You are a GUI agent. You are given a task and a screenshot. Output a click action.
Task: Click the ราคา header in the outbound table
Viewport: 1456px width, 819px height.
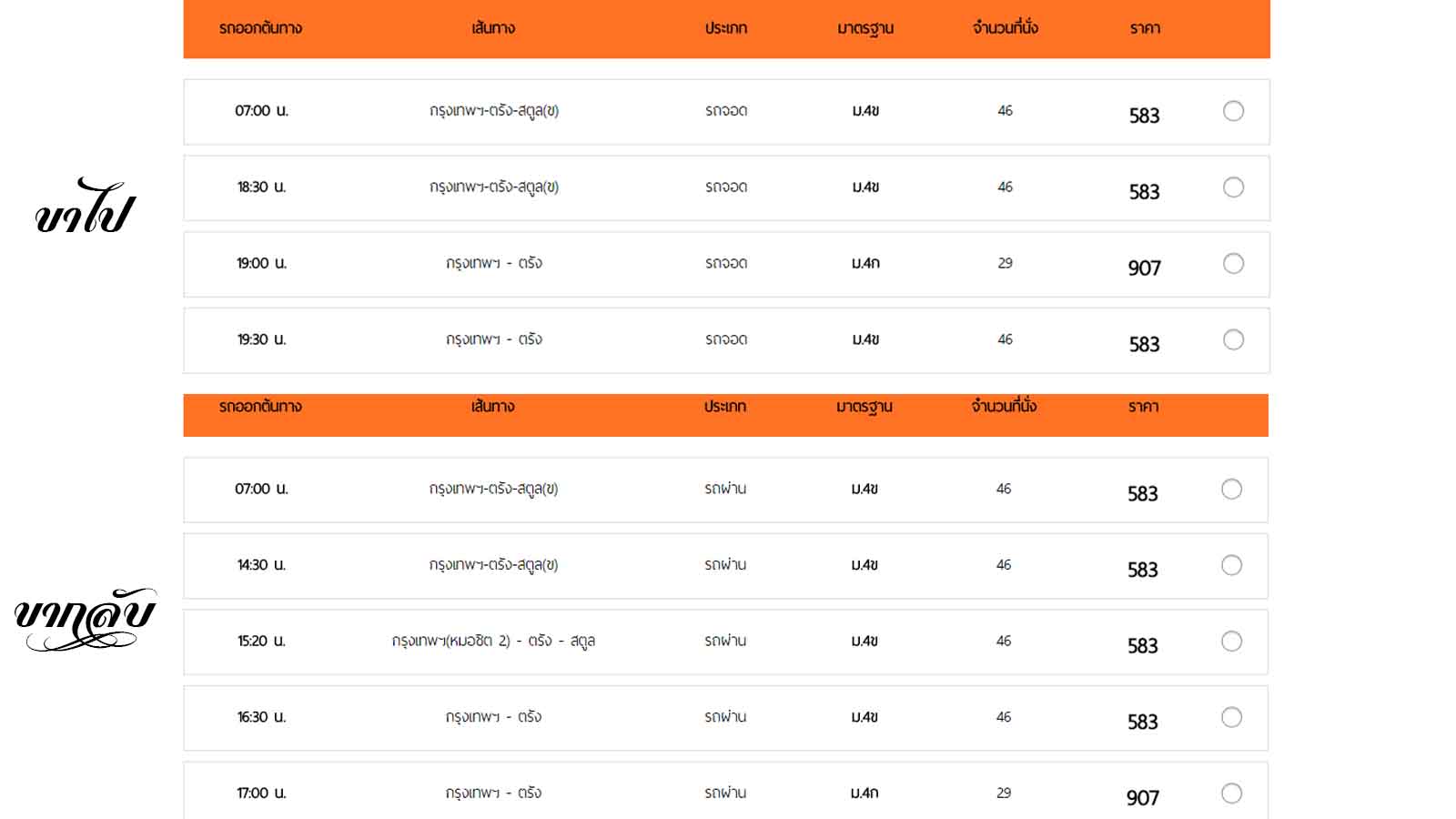(1145, 28)
